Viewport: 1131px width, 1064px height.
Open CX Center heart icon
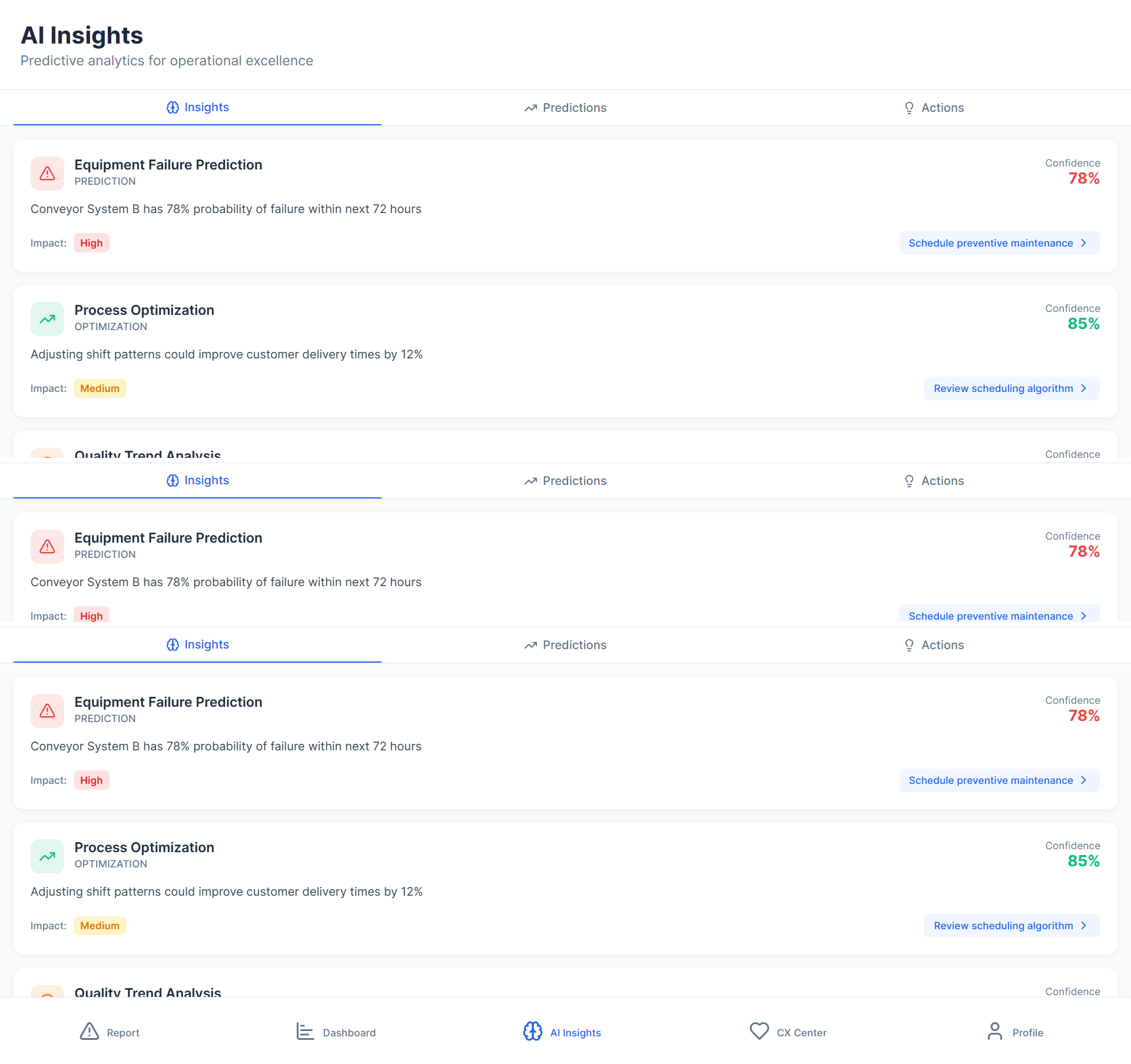pyautogui.click(x=759, y=1031)
